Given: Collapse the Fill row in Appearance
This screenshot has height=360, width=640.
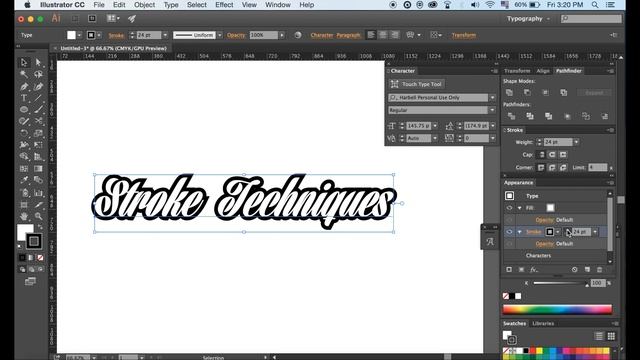Looking at the screenshot, I should pyautogui.click(x=520, y=208).
